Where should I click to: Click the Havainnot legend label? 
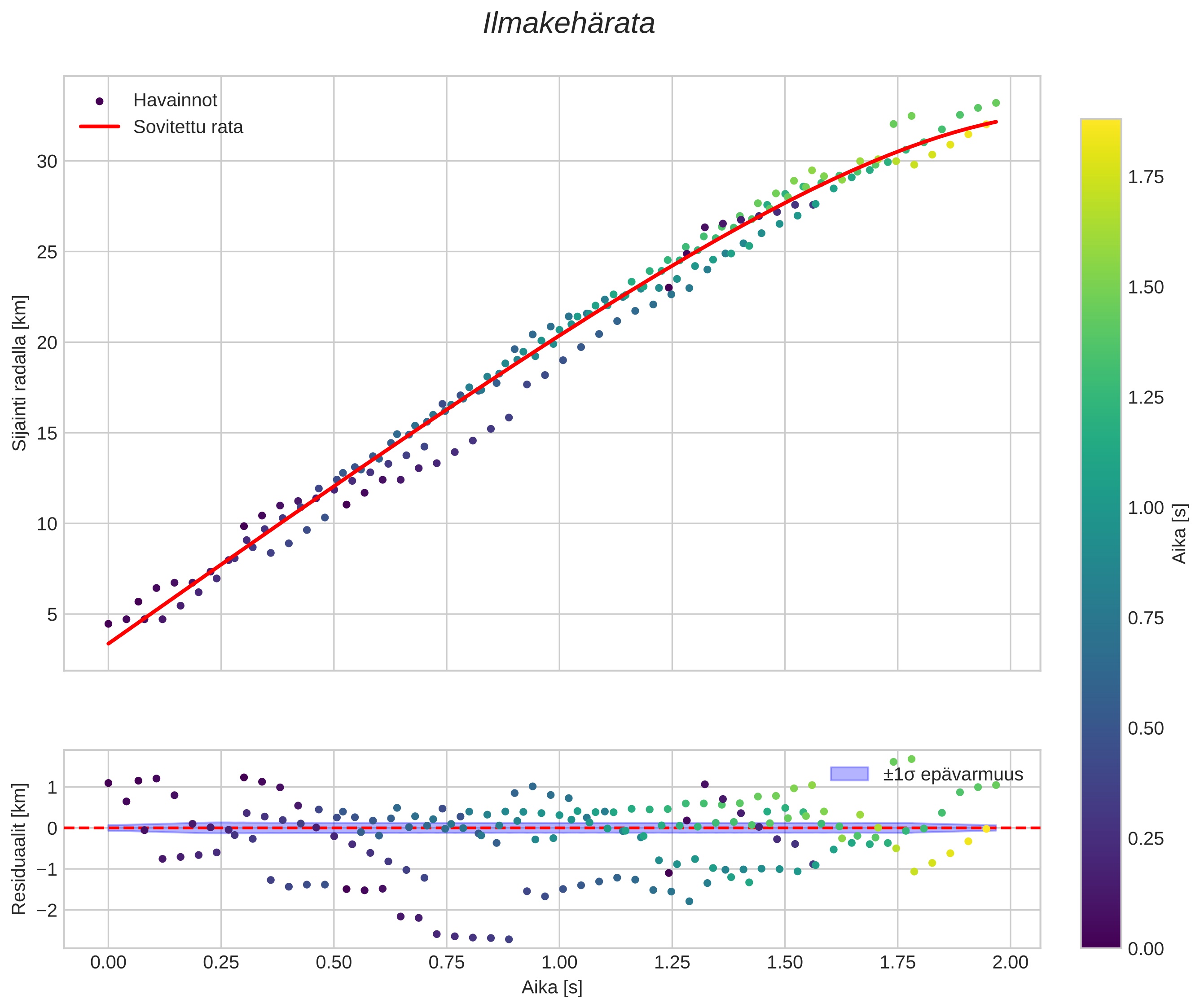coord(175,101)
